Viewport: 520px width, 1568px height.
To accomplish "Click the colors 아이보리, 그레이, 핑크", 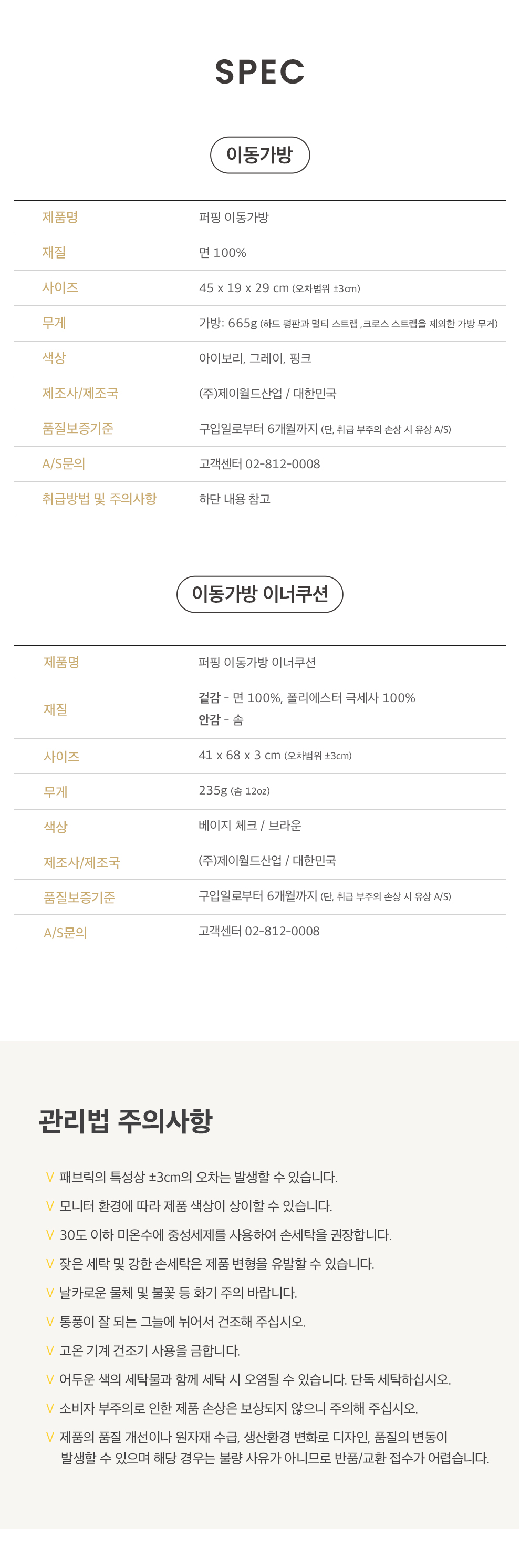I will point(255,358).
